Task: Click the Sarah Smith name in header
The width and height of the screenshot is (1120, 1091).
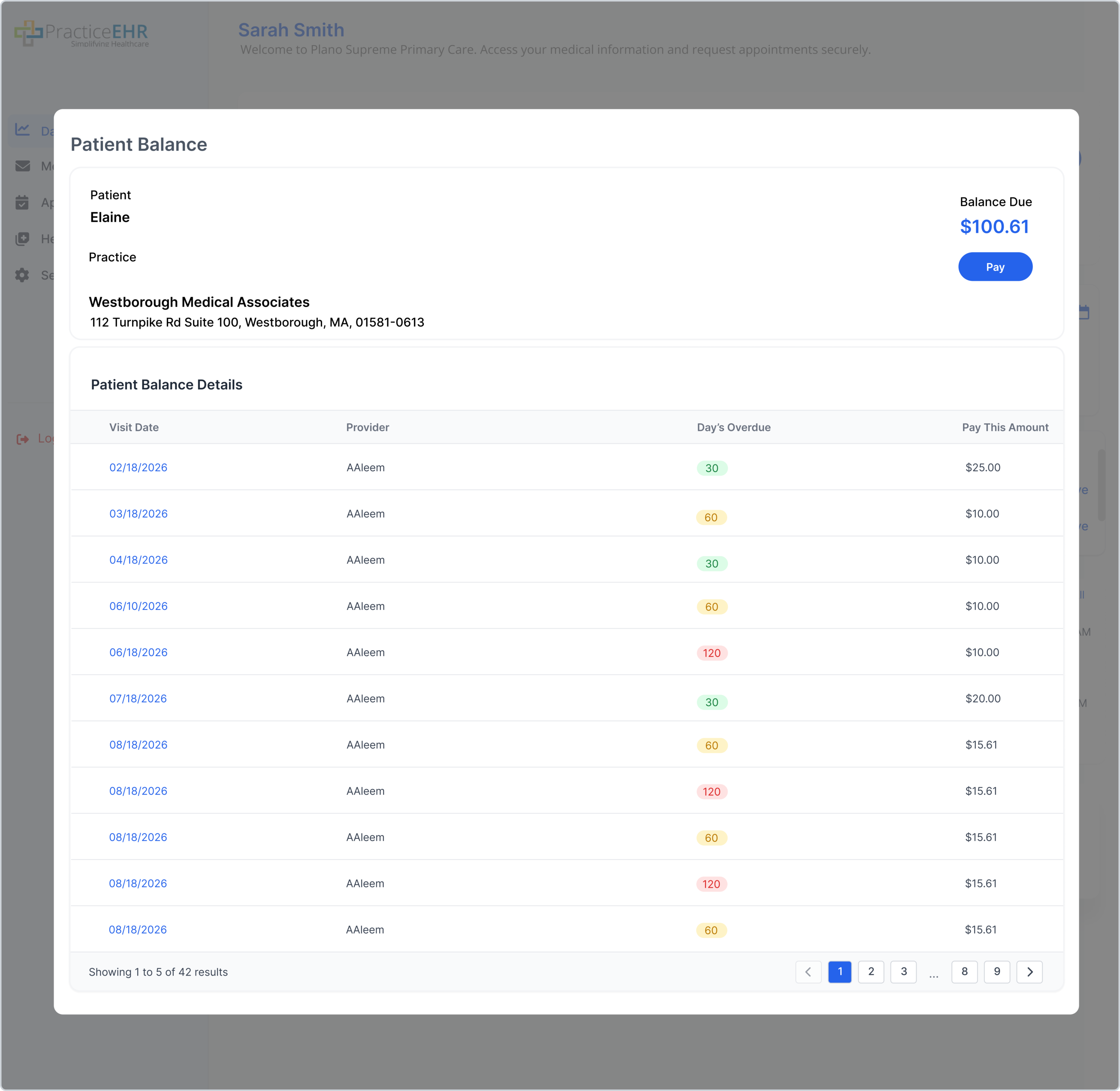Action: (x=291, y=30)
